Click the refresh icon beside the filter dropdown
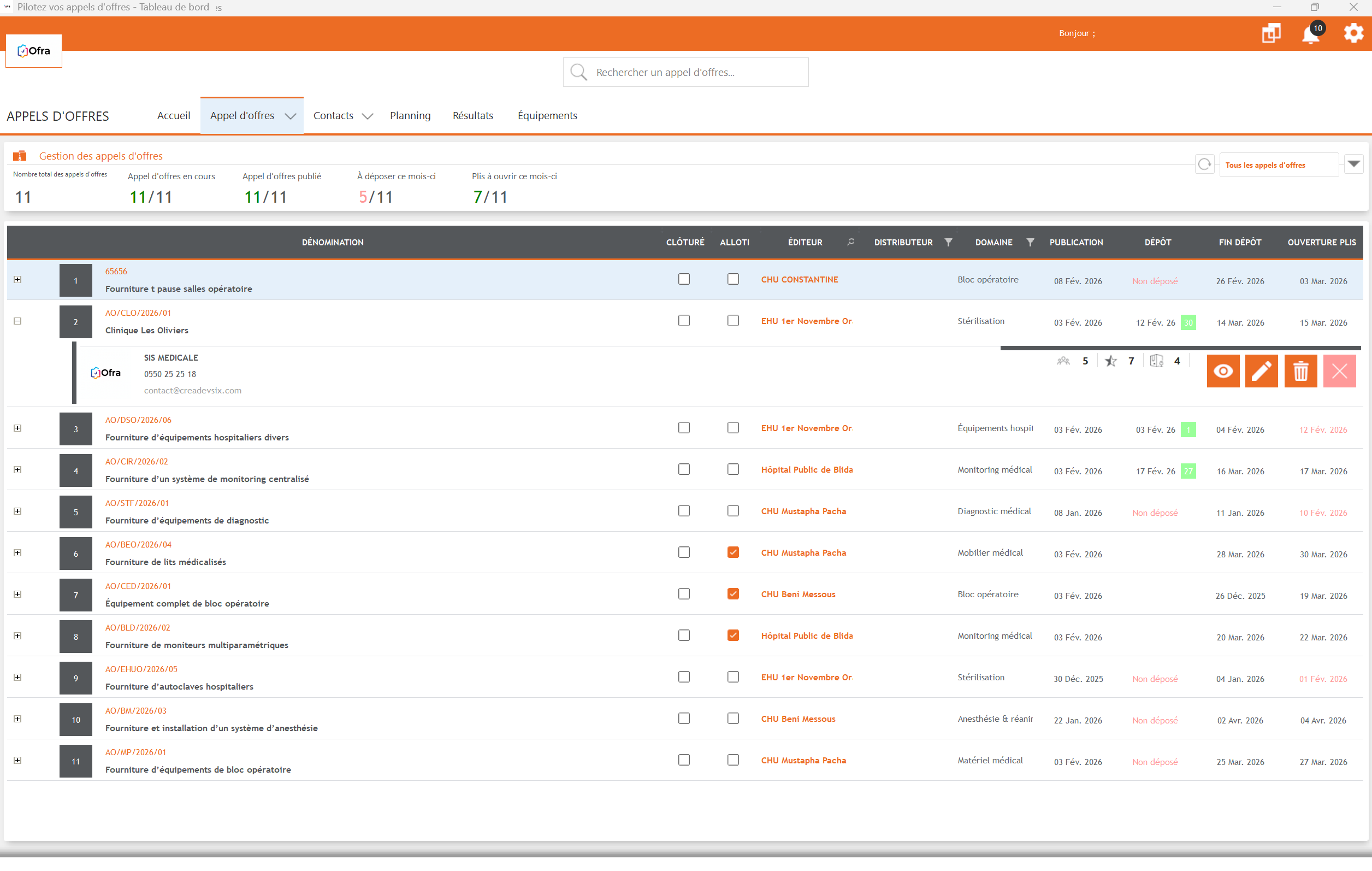The image size is (1372, 871). click(1204, 164)
